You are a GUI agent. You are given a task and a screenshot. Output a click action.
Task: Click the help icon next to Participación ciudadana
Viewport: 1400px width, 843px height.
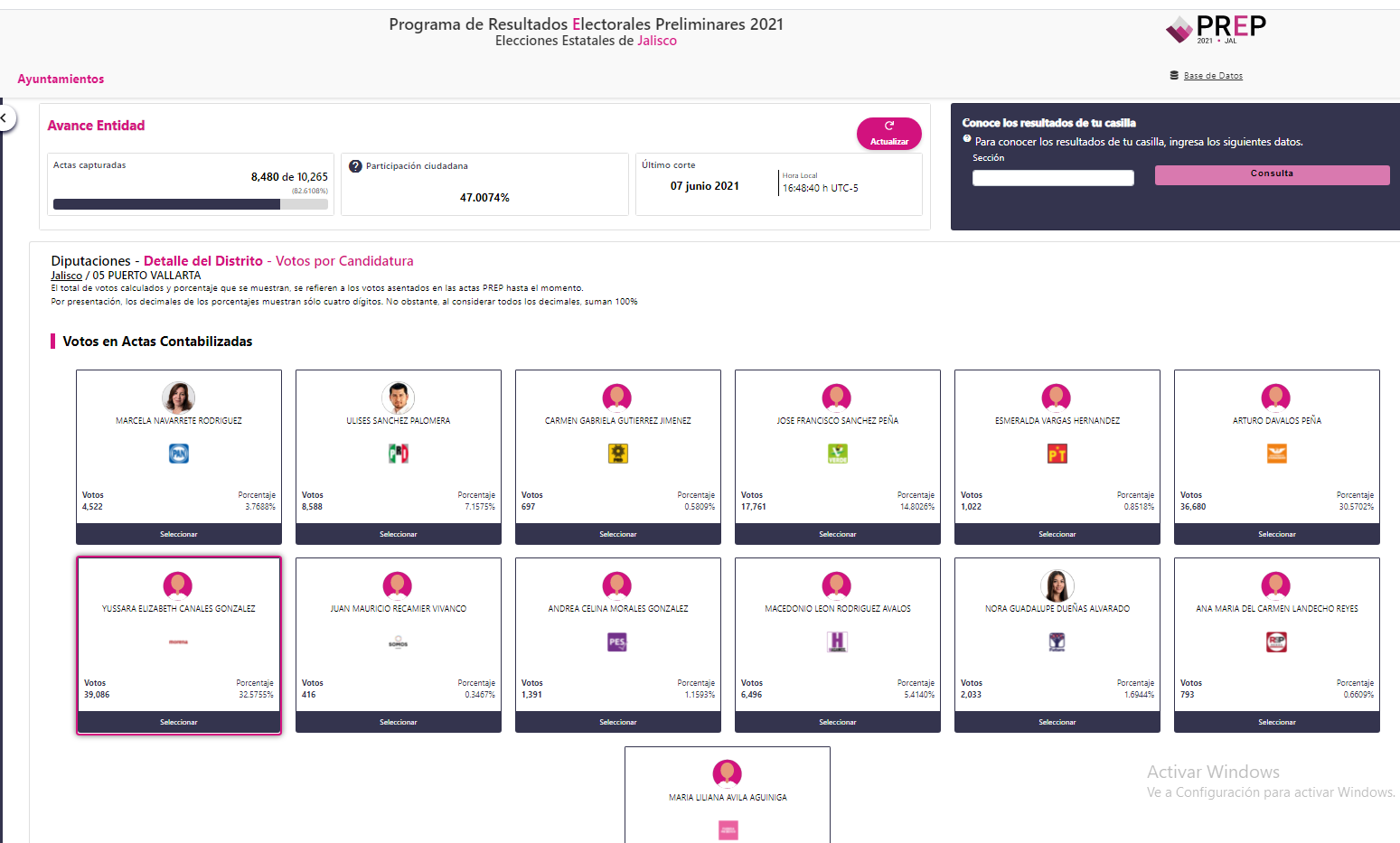pyautogui.click(x=355, y=166)
